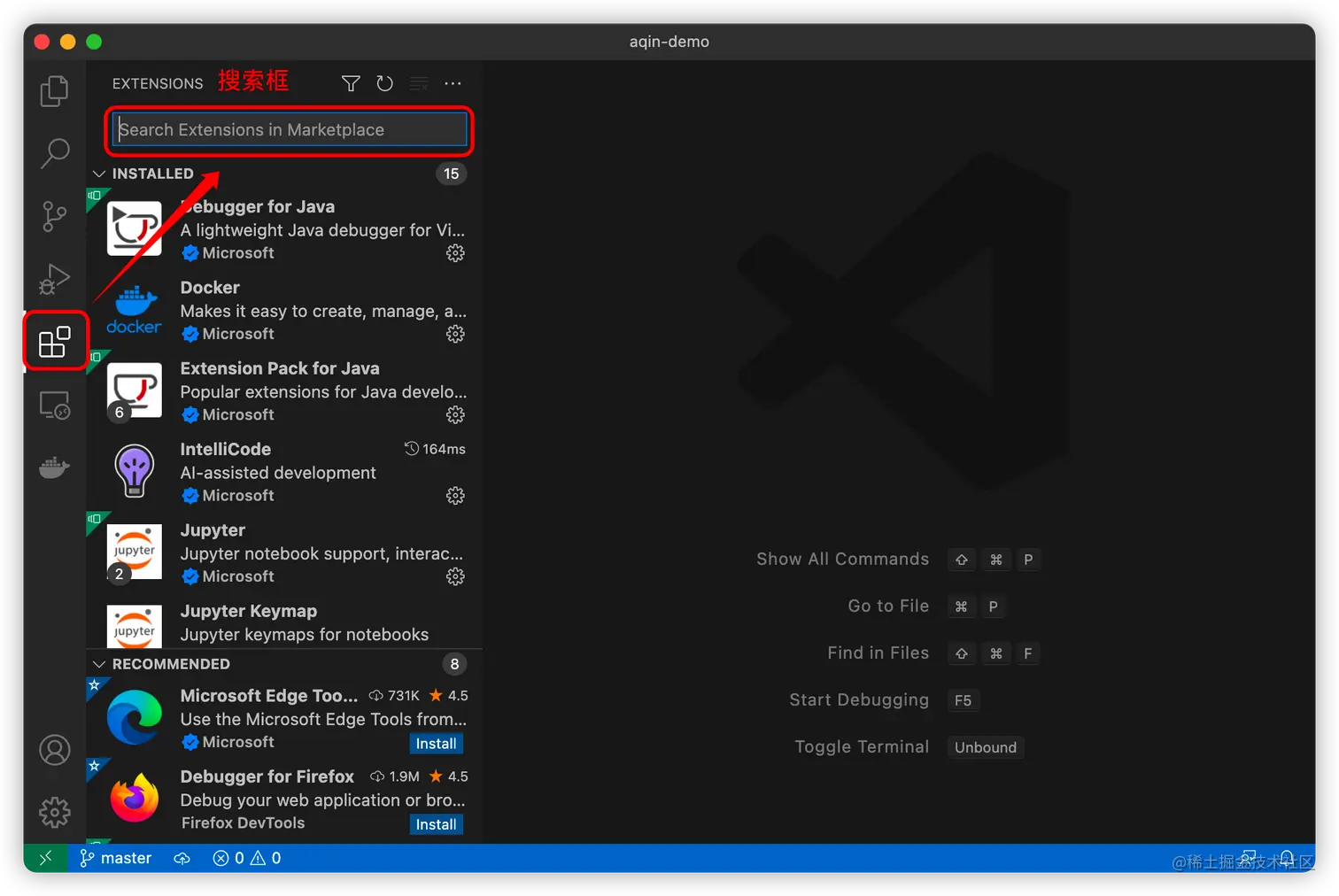
Task: Click the remote window indicator in the status bar
Action: coord(45,858)
